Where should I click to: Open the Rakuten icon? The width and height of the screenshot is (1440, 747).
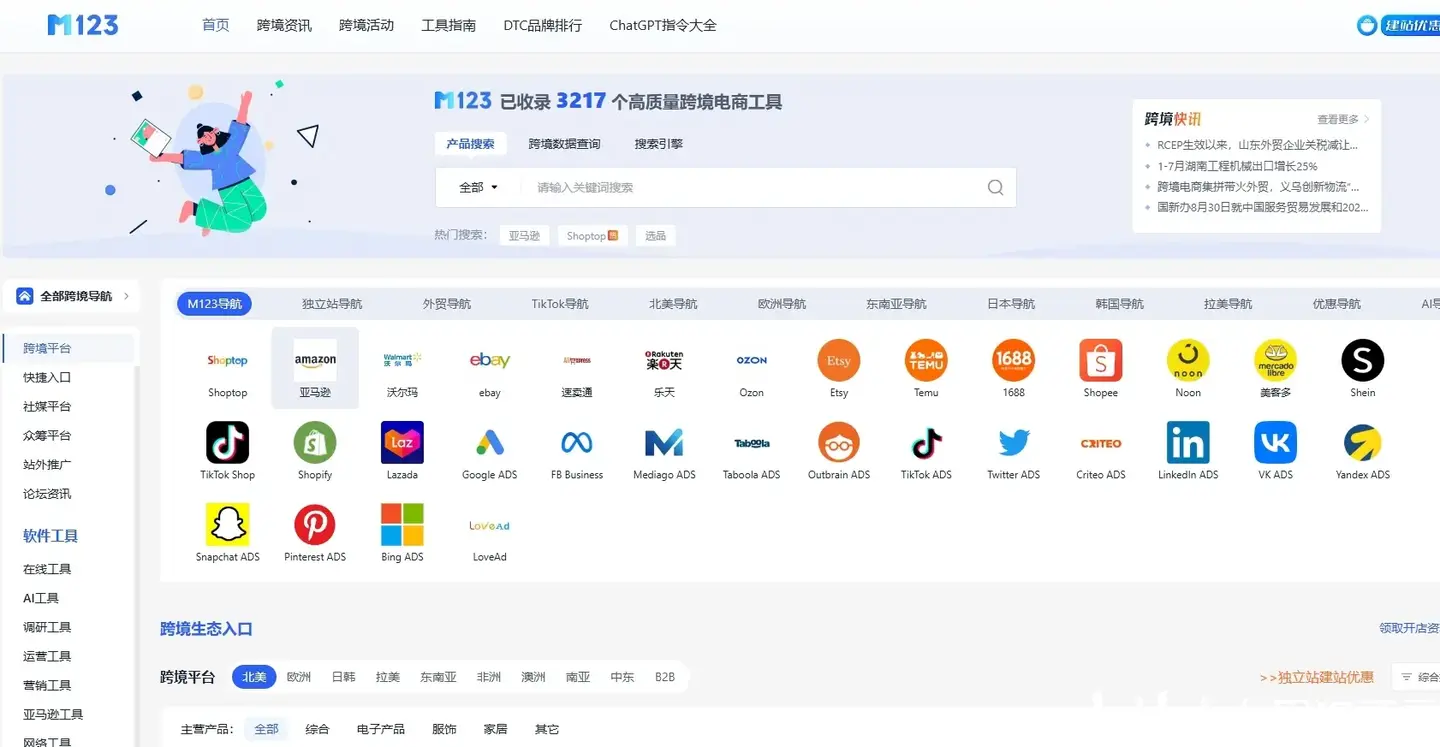click(x=664, y=361)
